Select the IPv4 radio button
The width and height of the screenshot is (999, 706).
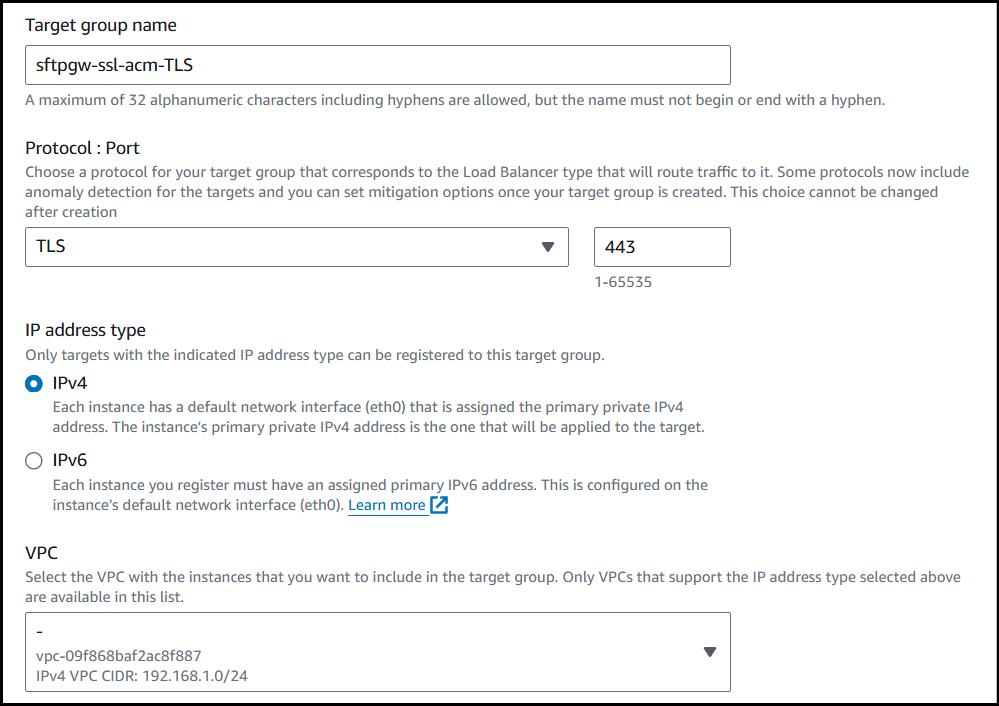(34, 384)
